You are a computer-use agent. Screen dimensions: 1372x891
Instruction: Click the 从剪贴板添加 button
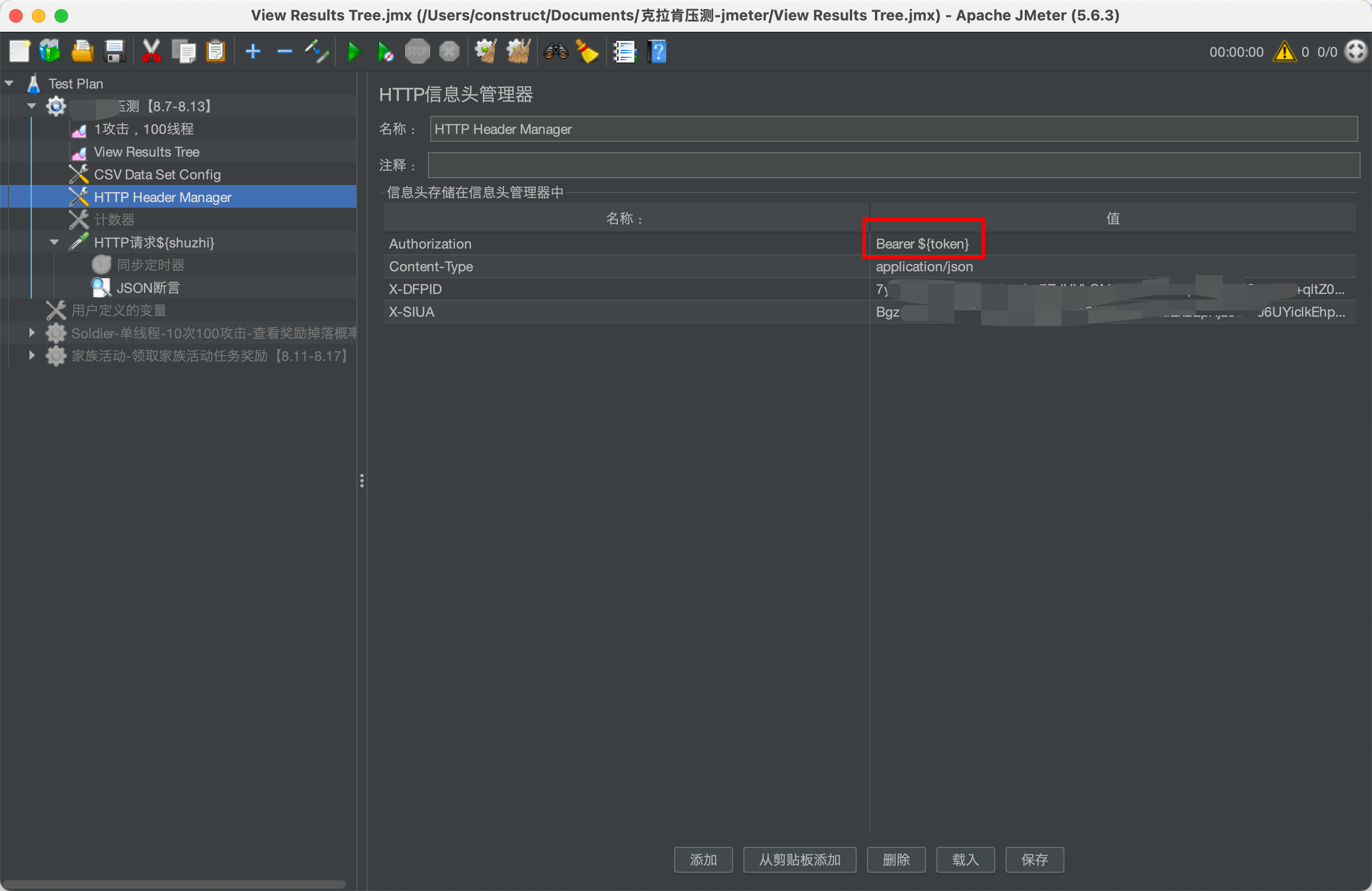coord(799,860)
